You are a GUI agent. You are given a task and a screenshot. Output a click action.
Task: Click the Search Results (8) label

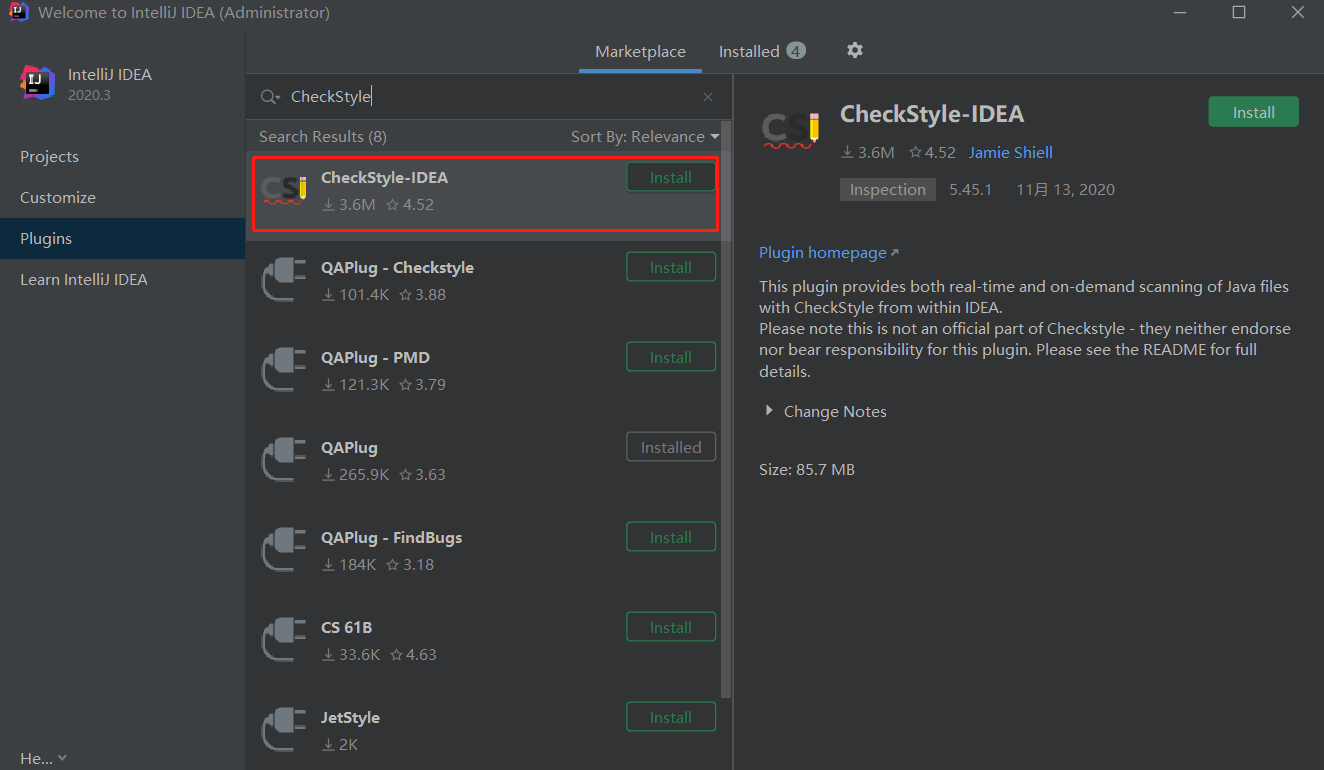click(322, 136)
